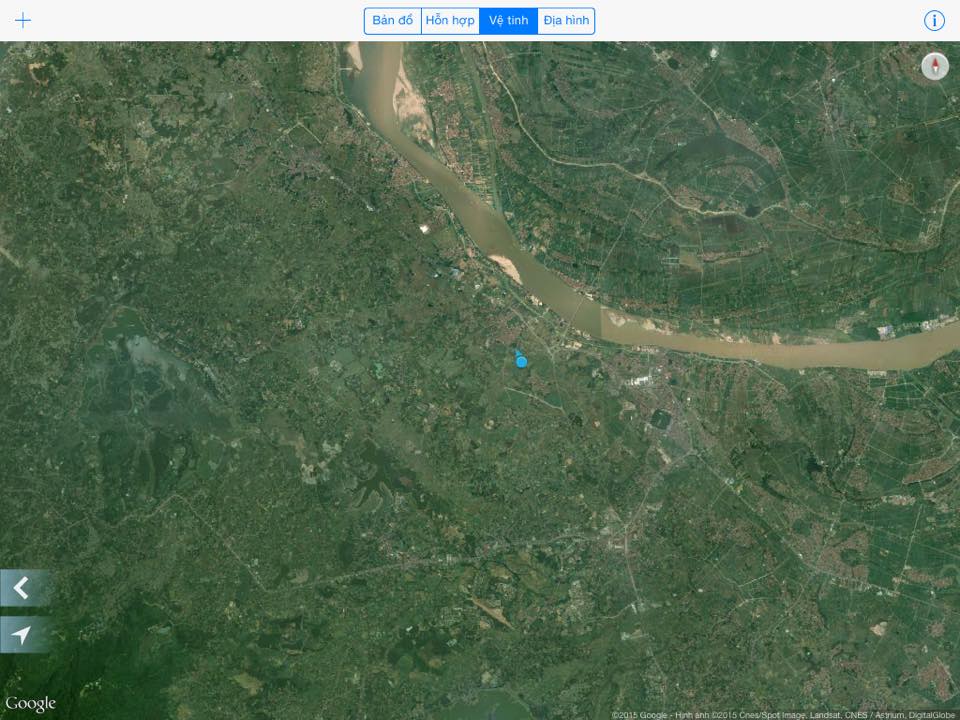This screenshot has height=720, width=960.
Task: Tap the Google logo
Action: click(x=31, y=704)
